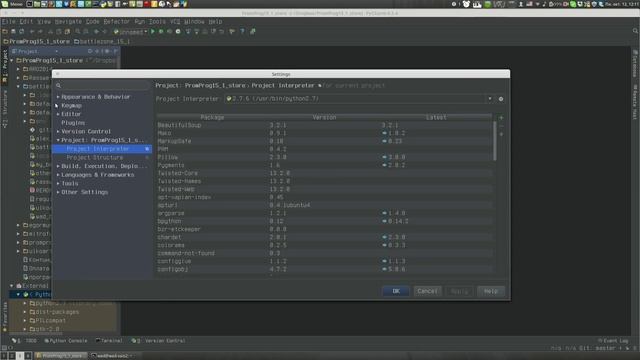Open the Refactor menu
The height and width of the screenshot is (360, 640).
pyautogui.click(x=116, y=22)
